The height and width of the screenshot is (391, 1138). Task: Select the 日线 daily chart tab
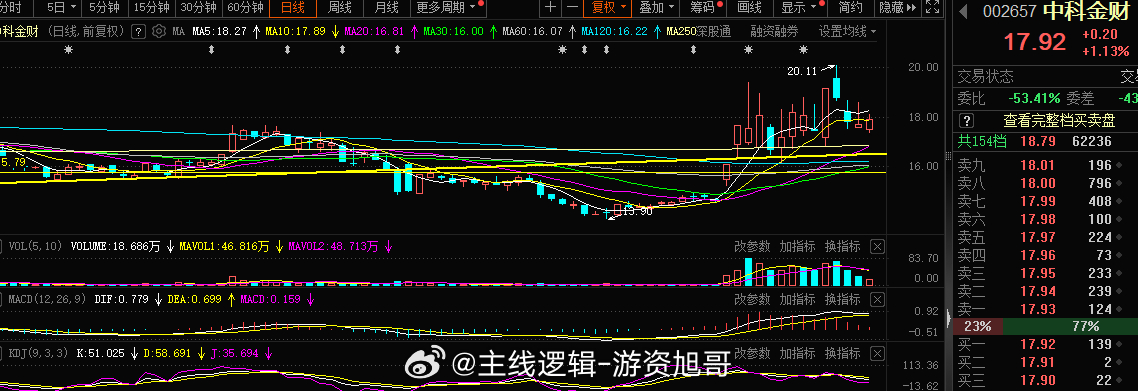tap(292, 8)
